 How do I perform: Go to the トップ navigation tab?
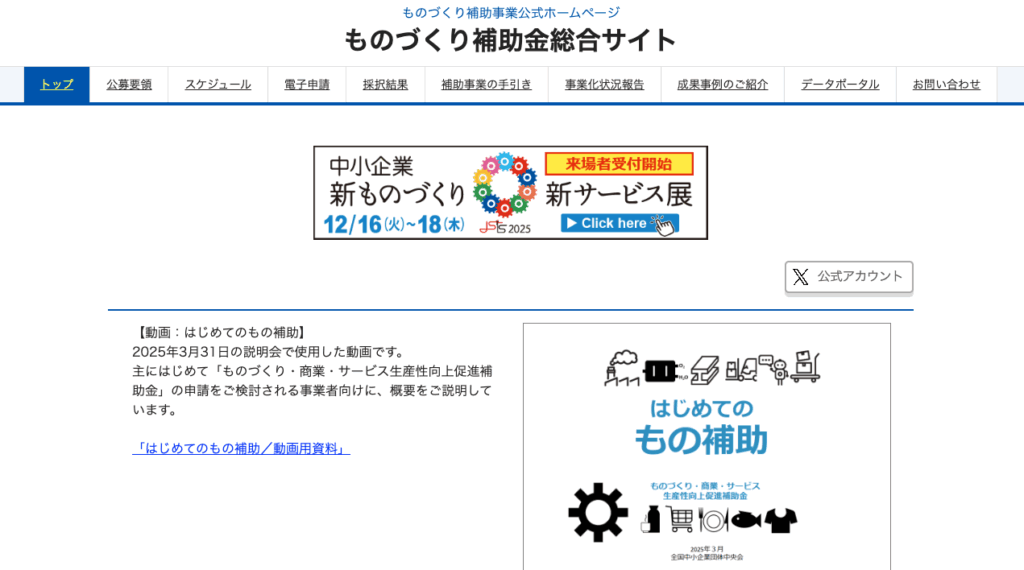pos(57,85)
